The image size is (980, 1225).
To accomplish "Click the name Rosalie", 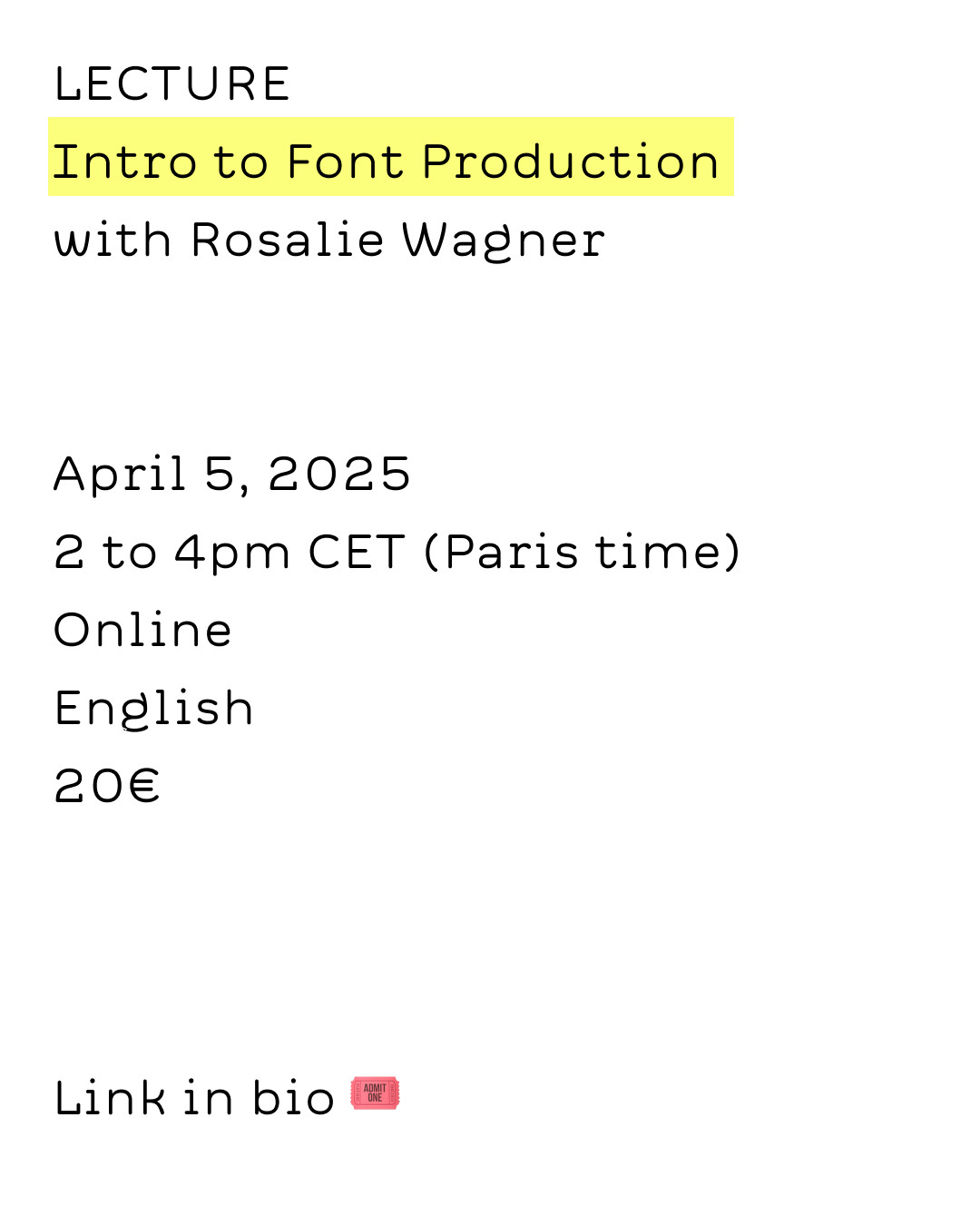I will [x=288, y=240].
